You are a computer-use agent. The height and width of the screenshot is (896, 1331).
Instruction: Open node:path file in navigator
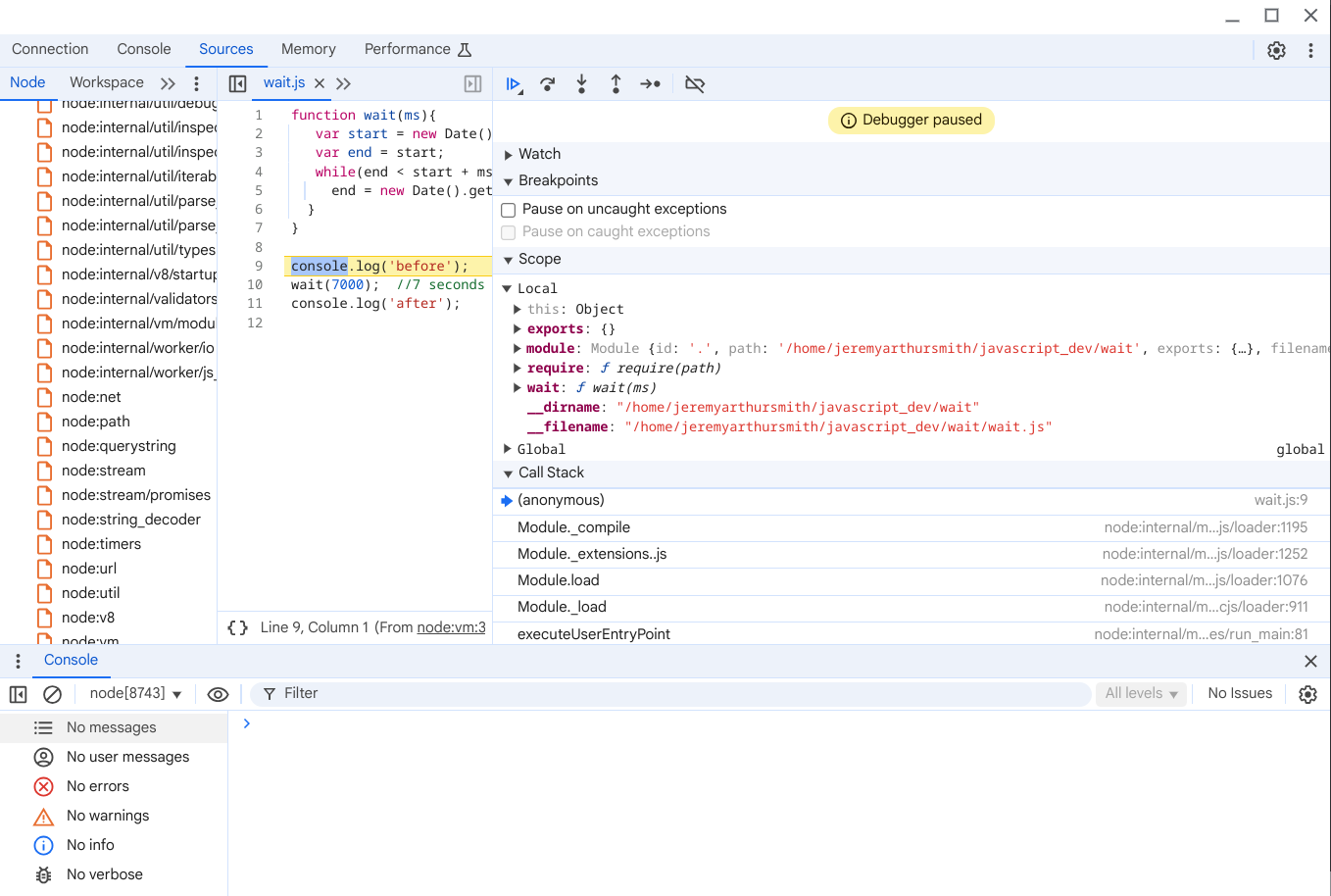(95, 422)
